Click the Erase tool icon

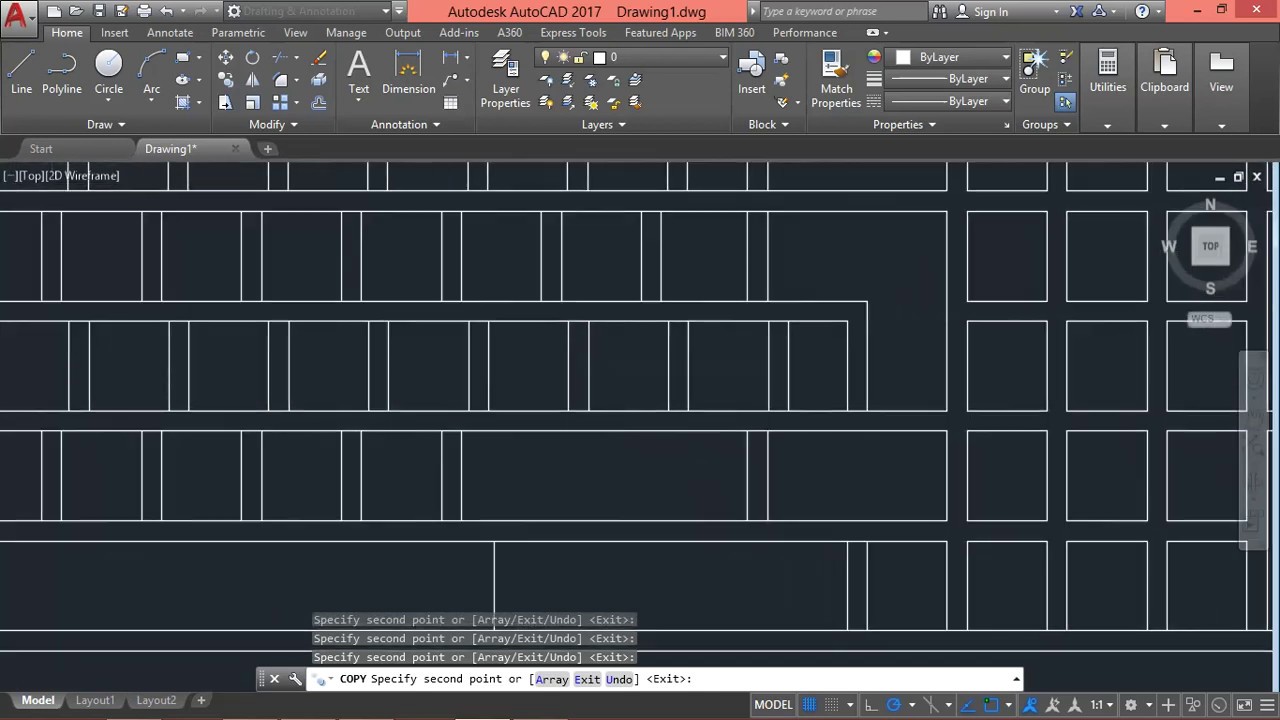[319, 58]
